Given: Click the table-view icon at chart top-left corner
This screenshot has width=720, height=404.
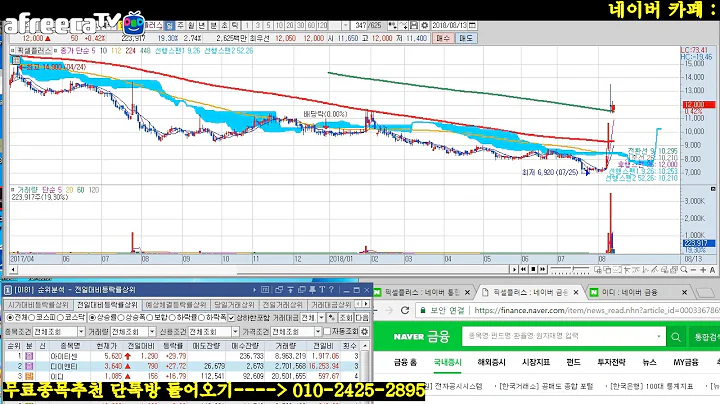Looking at the screenshot, I should click(16, 60).
